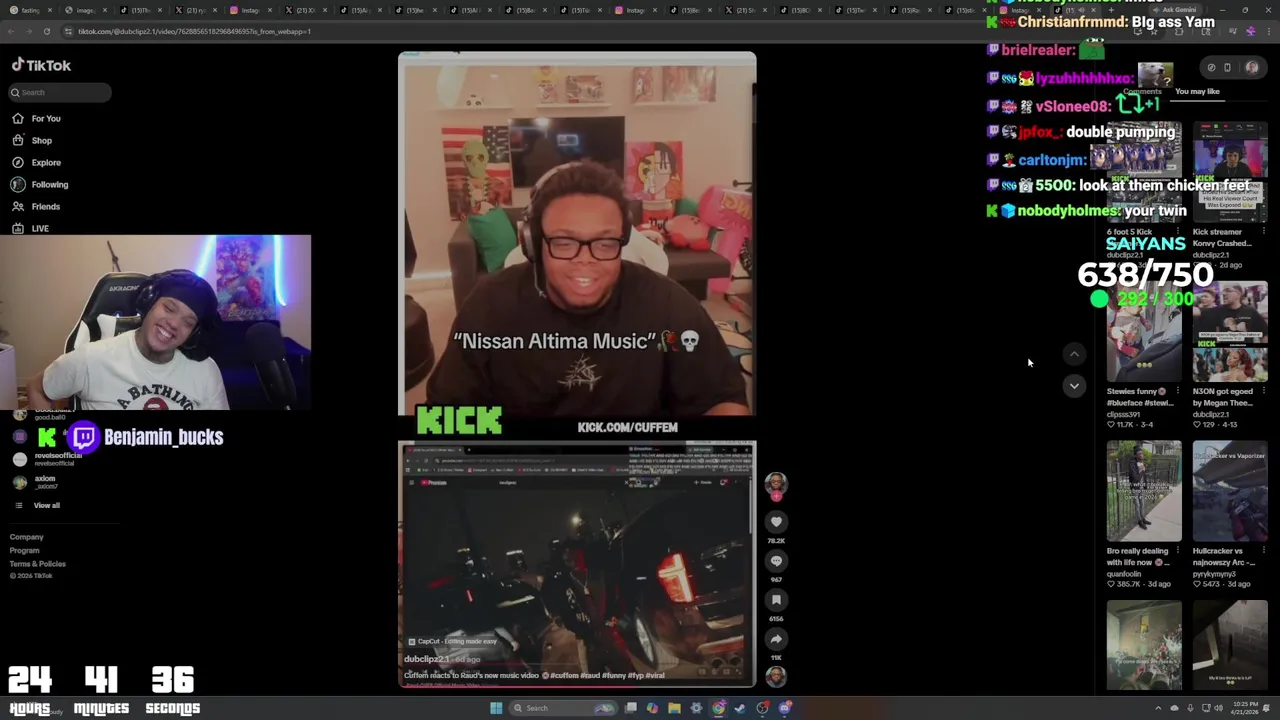This screenshot has width=1280, height=720.
Task: Open site info icon left of URL
Action: pyautogui.click(x=67, y=31)
